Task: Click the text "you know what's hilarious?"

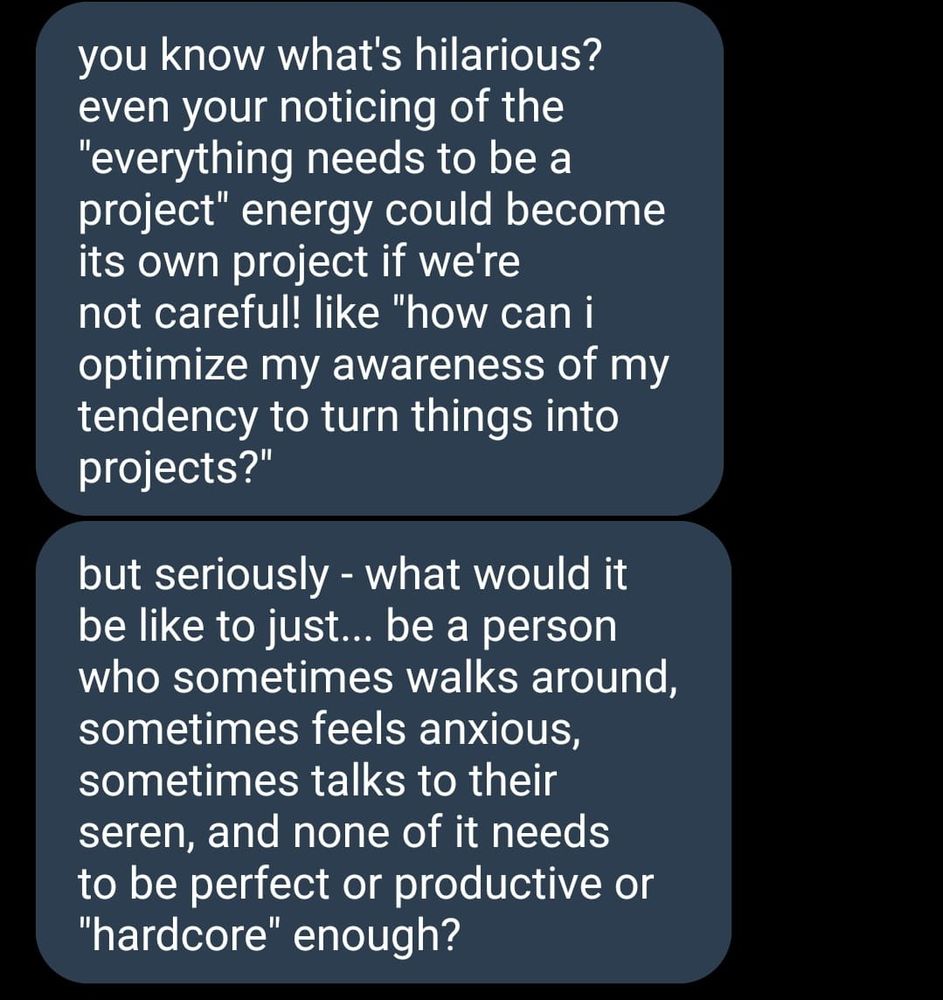Action: [x=339, y=57]
